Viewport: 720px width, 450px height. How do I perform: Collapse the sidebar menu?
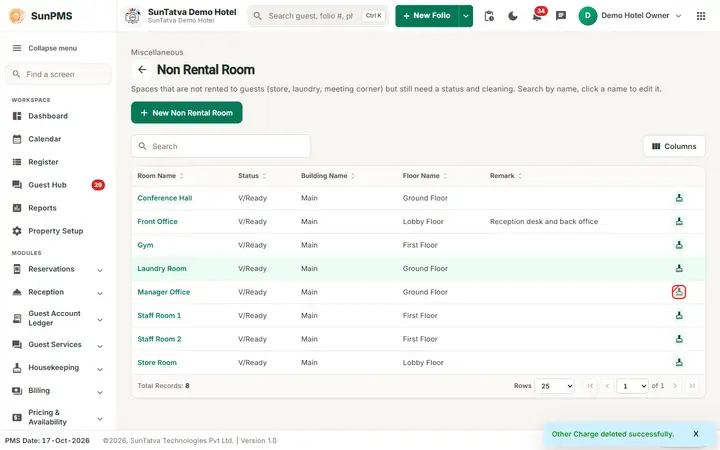pos(44,48)
